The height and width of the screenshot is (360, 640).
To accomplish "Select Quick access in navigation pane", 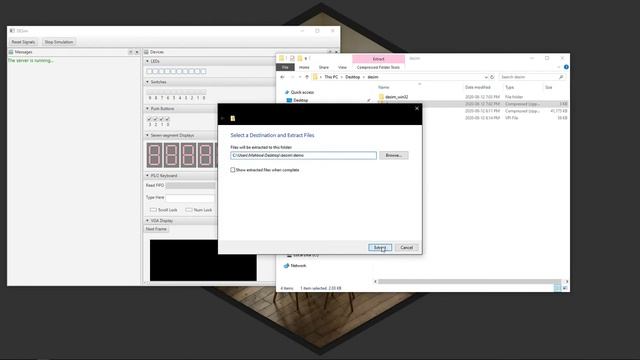I will pos(302,92).
